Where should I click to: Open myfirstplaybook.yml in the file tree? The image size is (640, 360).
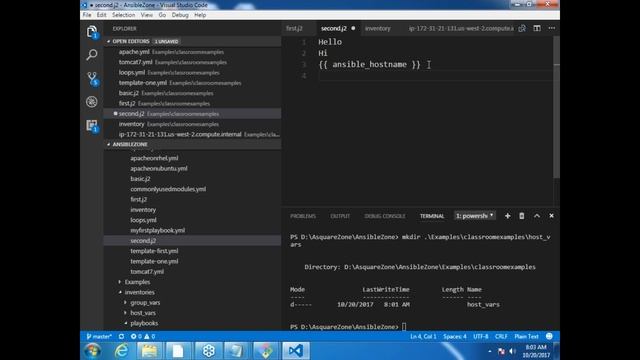193,230
